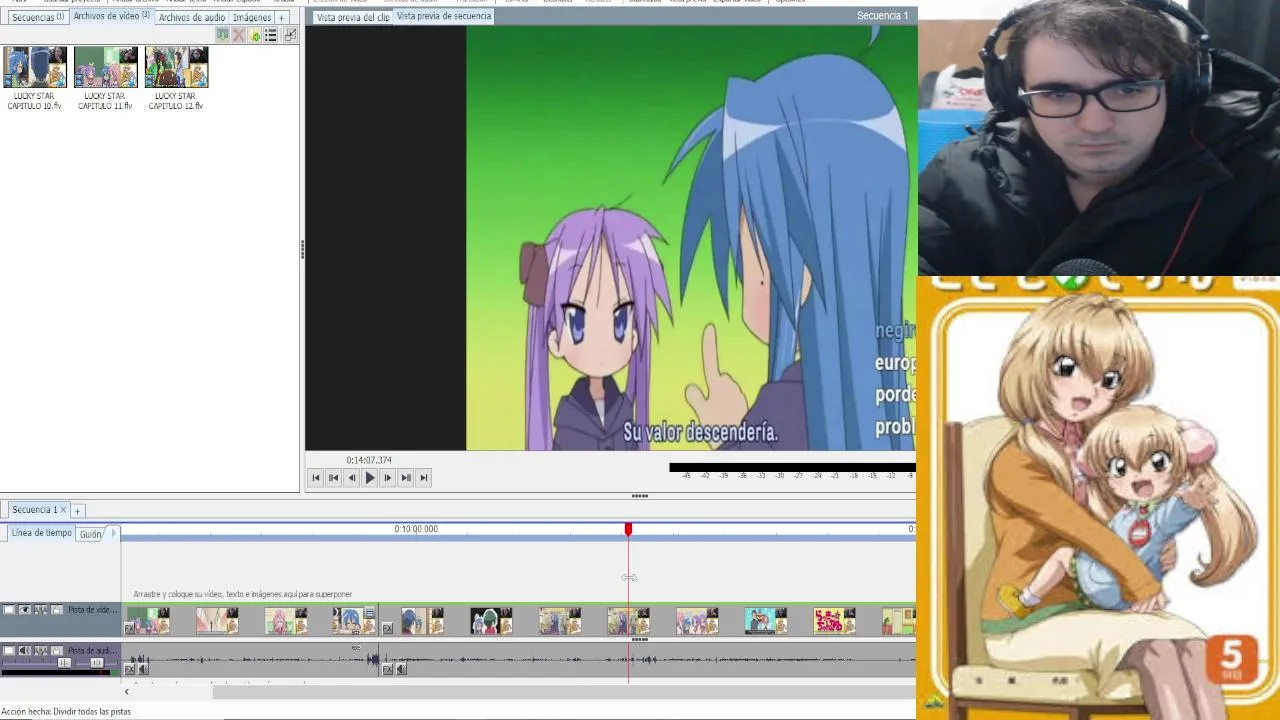Click the place clip on sequence icon
Image resolution: width=1280 pixels, height=720 pixels.
coord(222,35)
